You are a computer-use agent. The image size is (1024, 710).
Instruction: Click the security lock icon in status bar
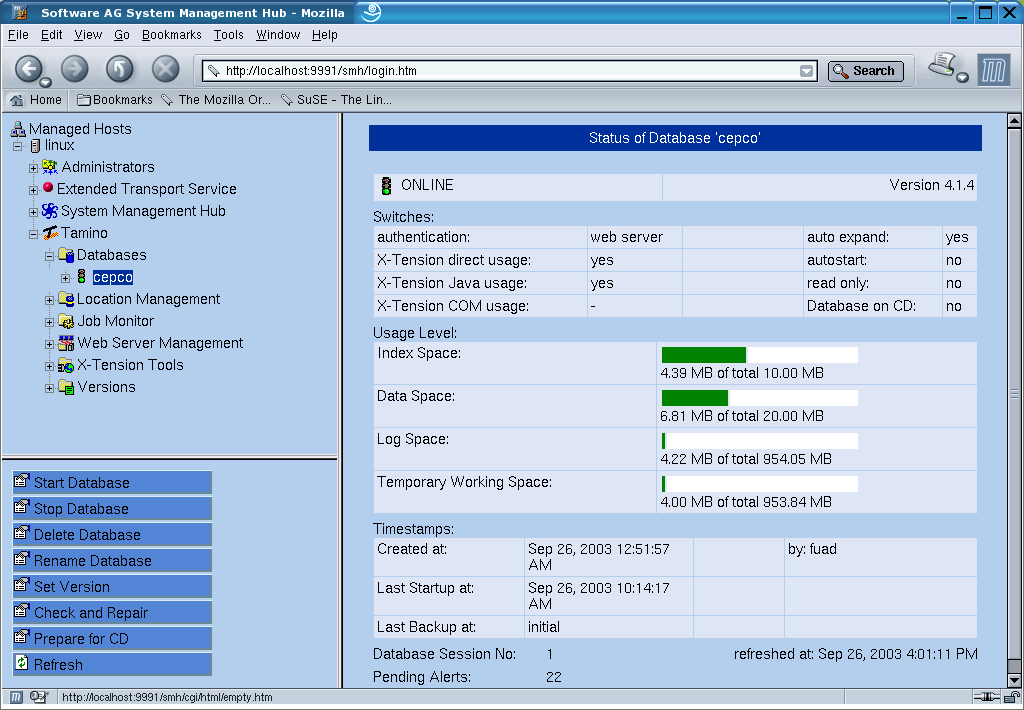(x=1012, y=698)
